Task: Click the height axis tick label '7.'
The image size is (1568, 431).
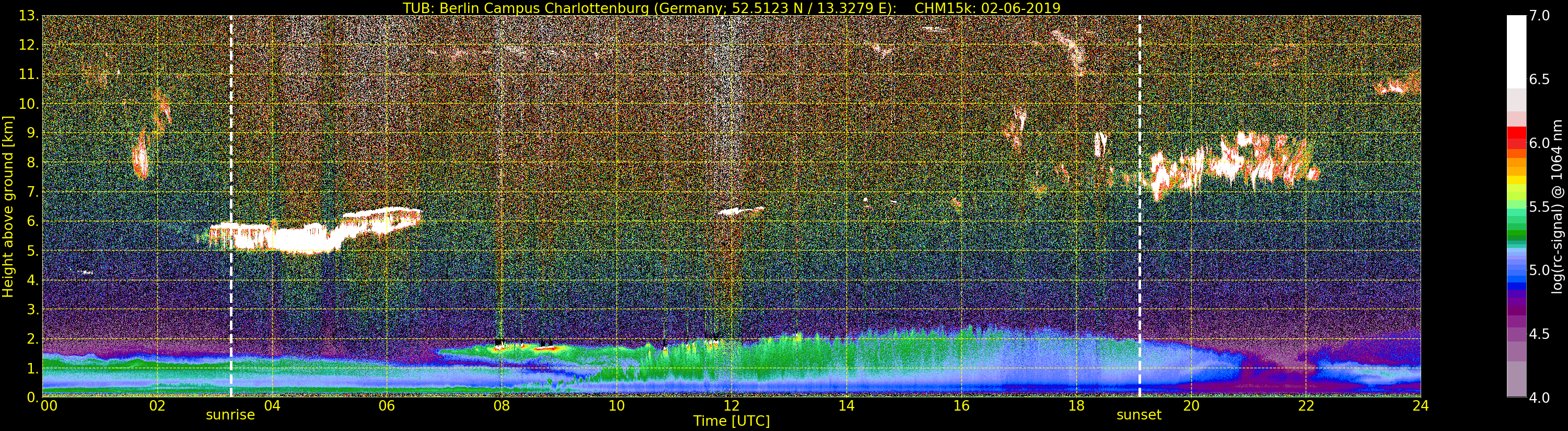Action: (x=32, y=192)
